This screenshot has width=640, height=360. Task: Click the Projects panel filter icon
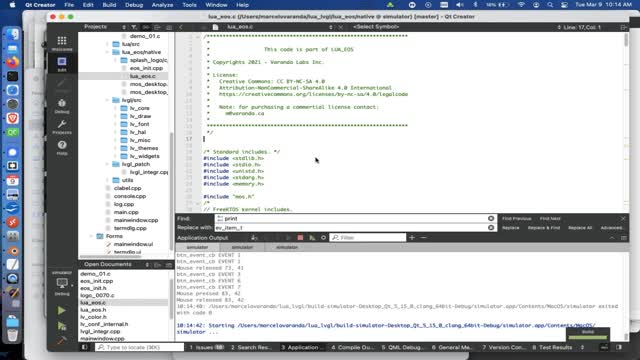pos(134,27)
